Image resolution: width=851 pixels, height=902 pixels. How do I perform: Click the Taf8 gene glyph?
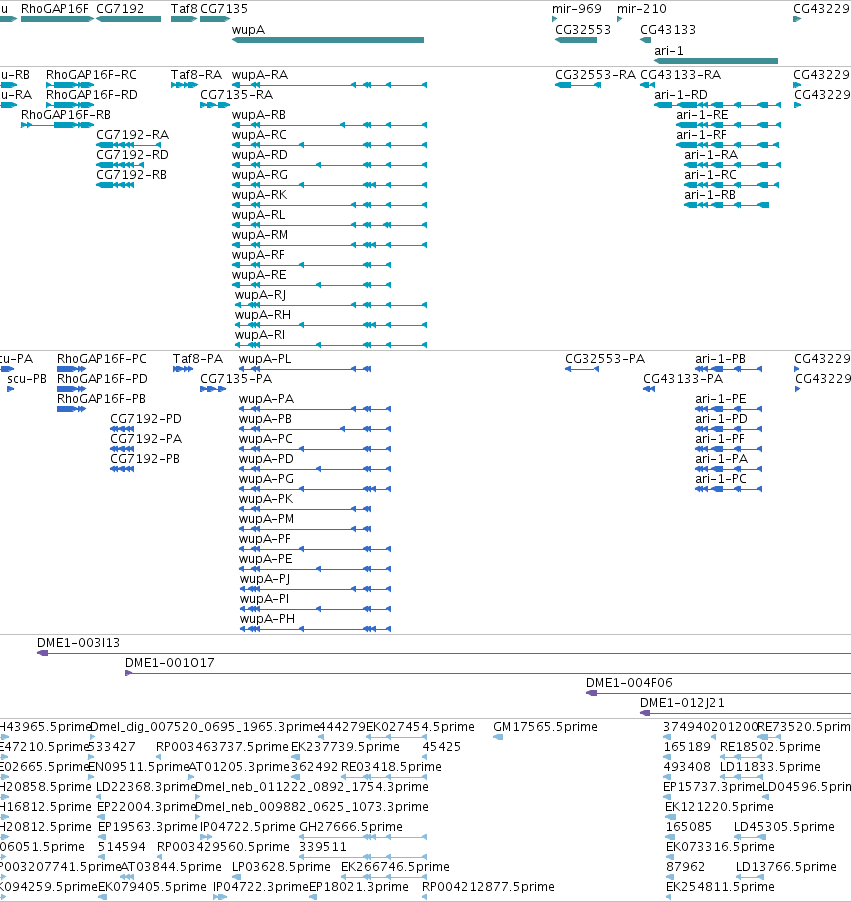[184, 19]
